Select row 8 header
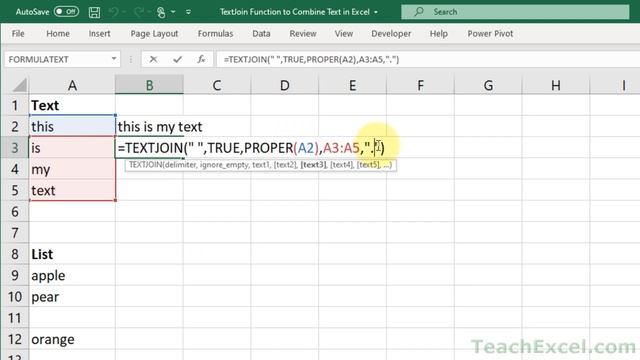The image size is (640, 360). coord(15,254)
